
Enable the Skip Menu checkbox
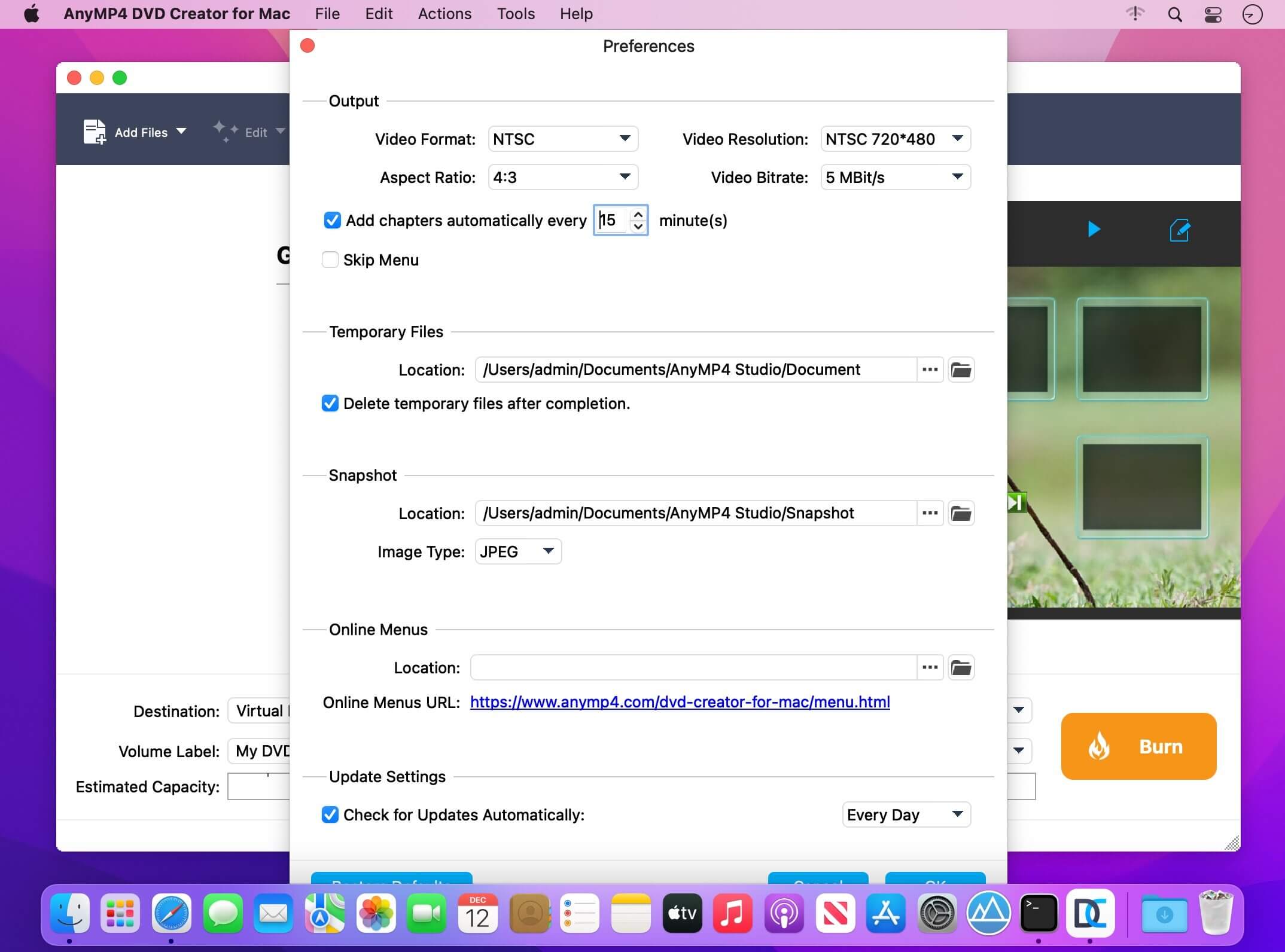coord(330,260)
